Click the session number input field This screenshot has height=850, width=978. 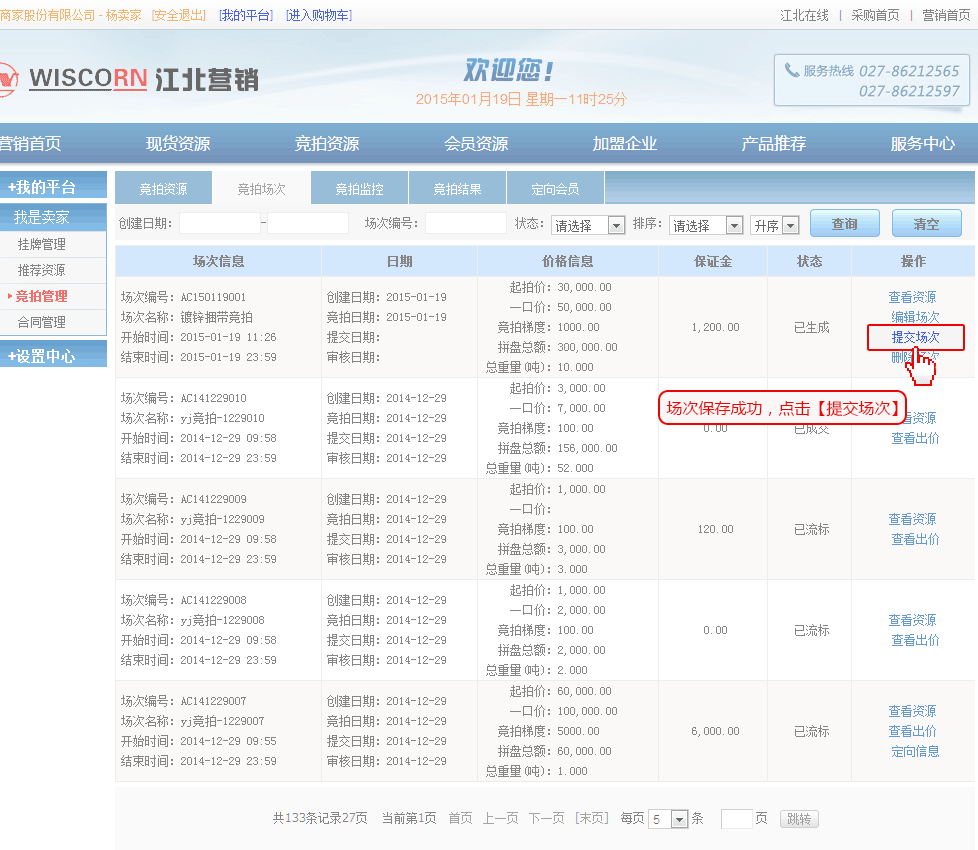point(465,224)
